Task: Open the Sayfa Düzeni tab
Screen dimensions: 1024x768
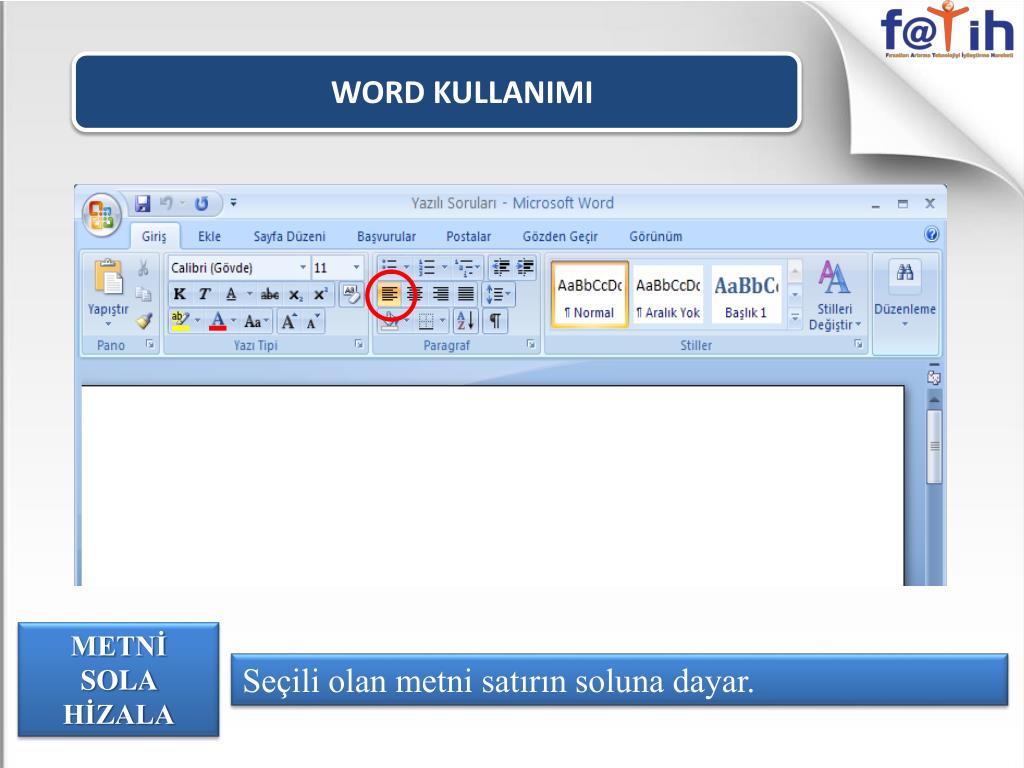Action: (x=289, y=236)
